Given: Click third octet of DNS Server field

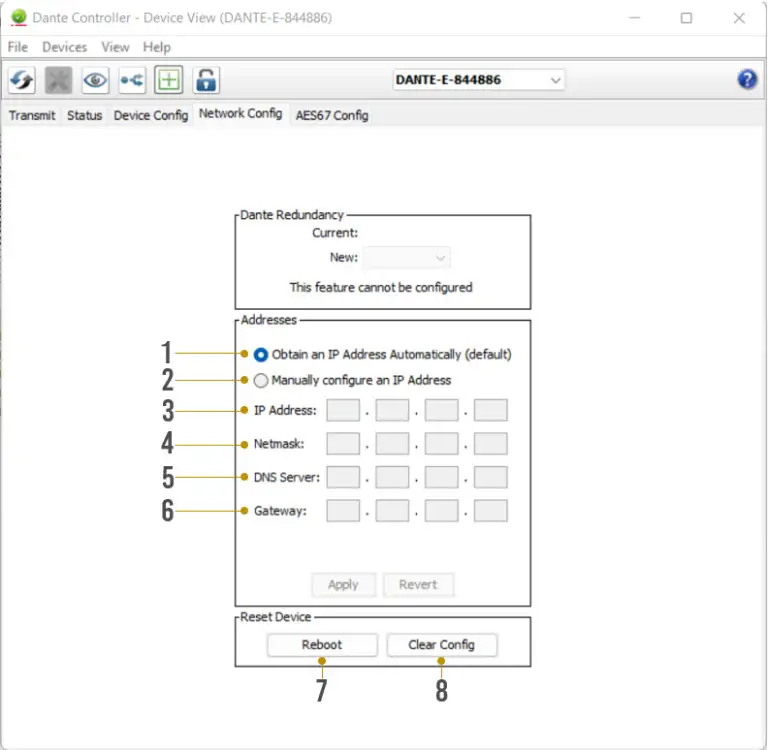Looking at the screenshot, I should [441, 477].
